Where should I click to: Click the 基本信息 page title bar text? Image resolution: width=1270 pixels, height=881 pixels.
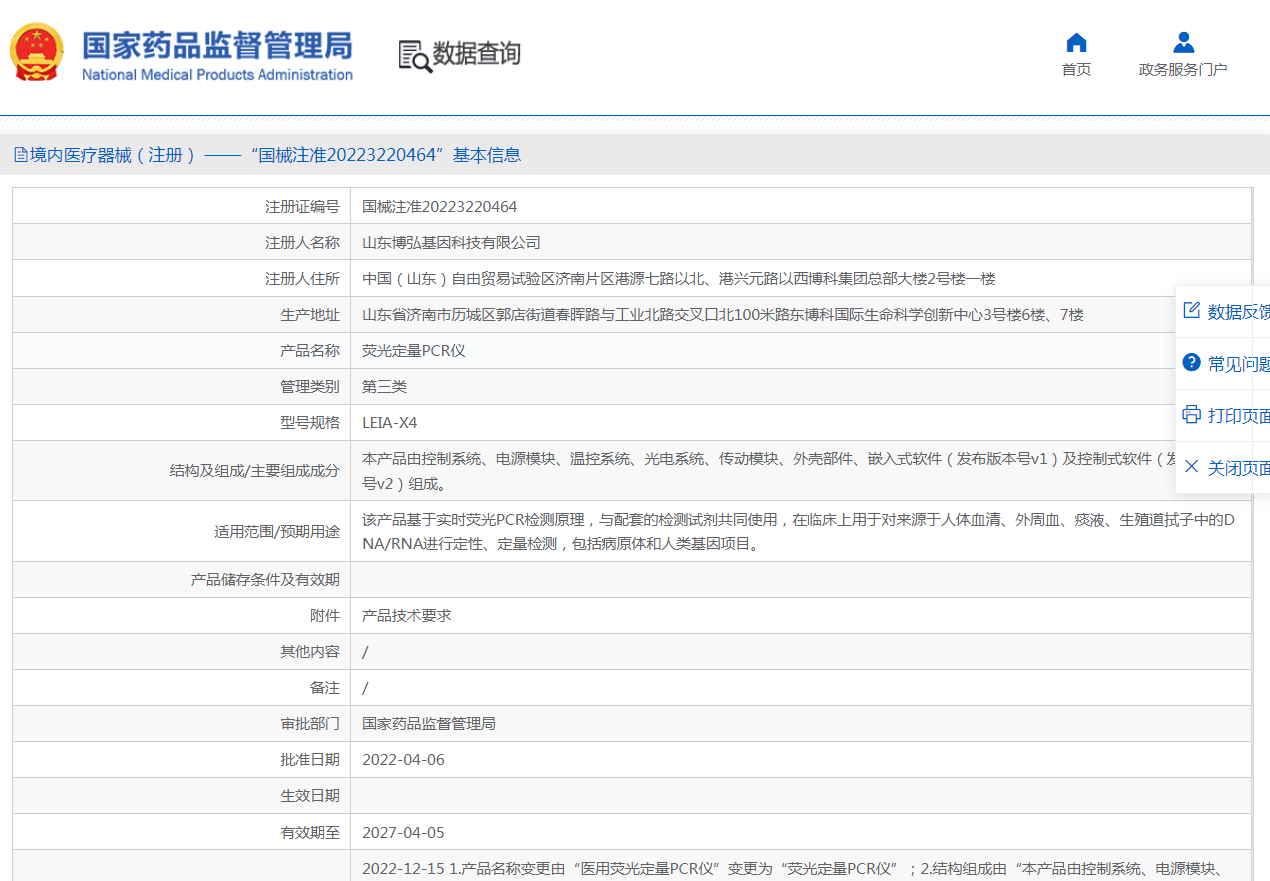click(x=486, y=155)
